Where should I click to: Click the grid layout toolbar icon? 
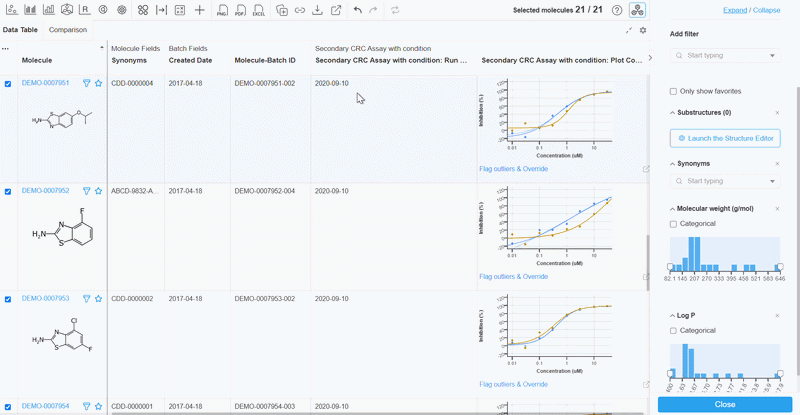(x=180, y=10)
